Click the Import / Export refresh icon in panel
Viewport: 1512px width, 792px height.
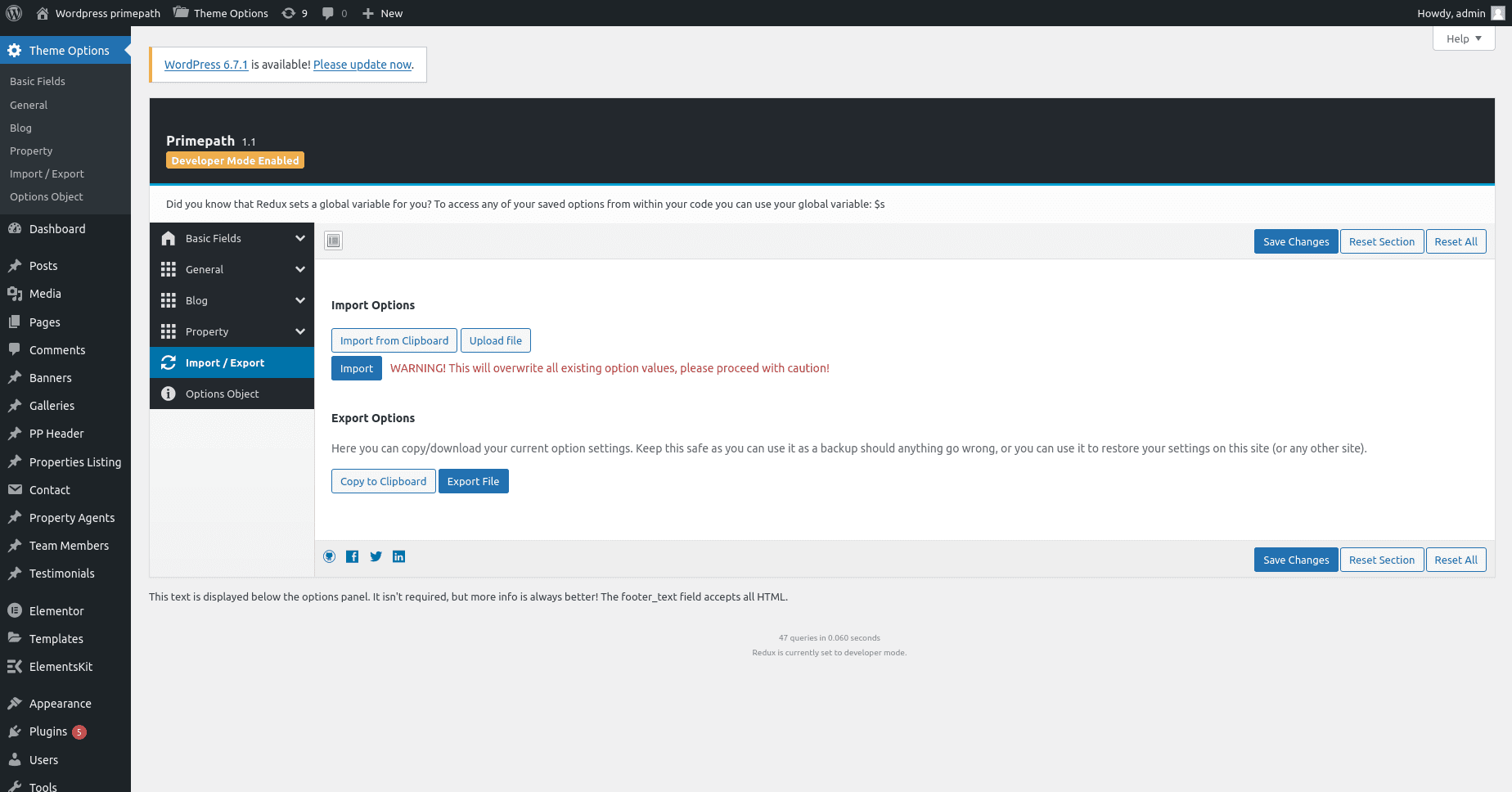coord(169,362)
